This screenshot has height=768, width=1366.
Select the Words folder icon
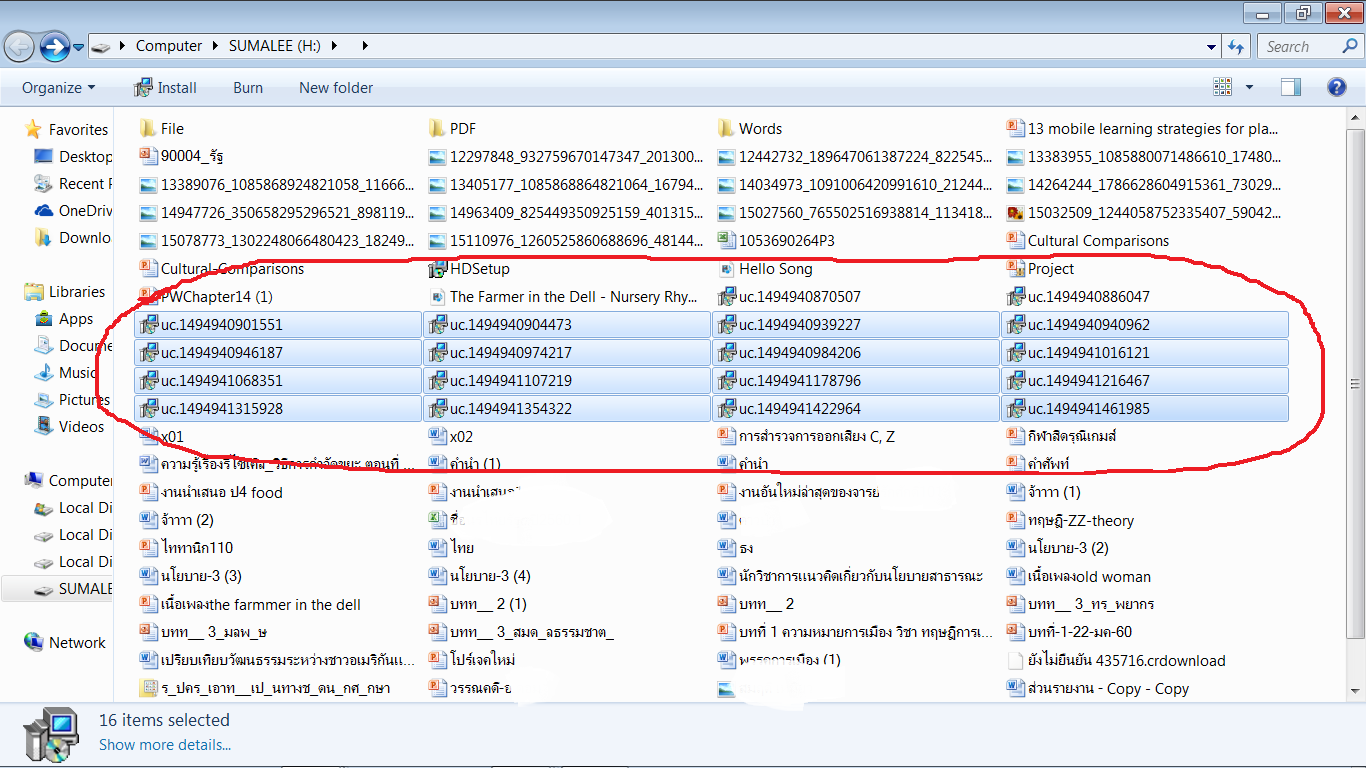tap(726, 129)
